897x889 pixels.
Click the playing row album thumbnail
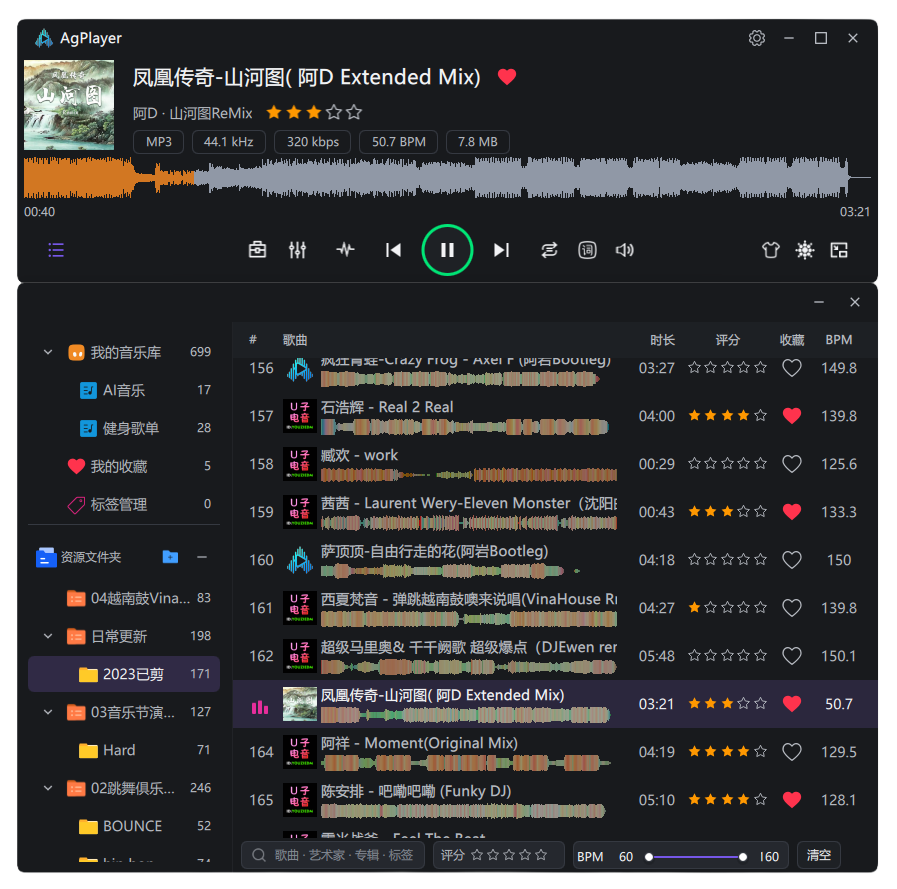coord(300,704)
